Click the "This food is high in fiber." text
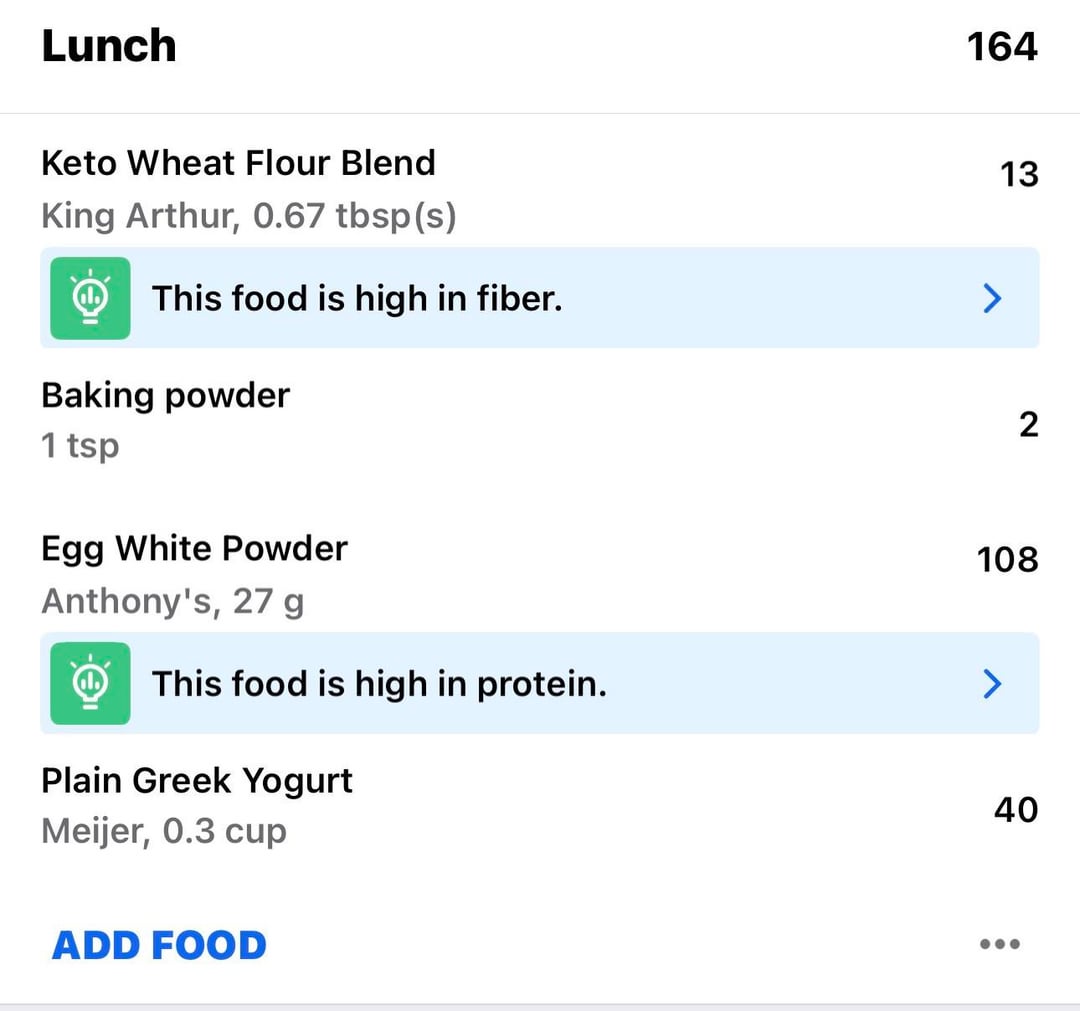 click(x=357, y=298)
